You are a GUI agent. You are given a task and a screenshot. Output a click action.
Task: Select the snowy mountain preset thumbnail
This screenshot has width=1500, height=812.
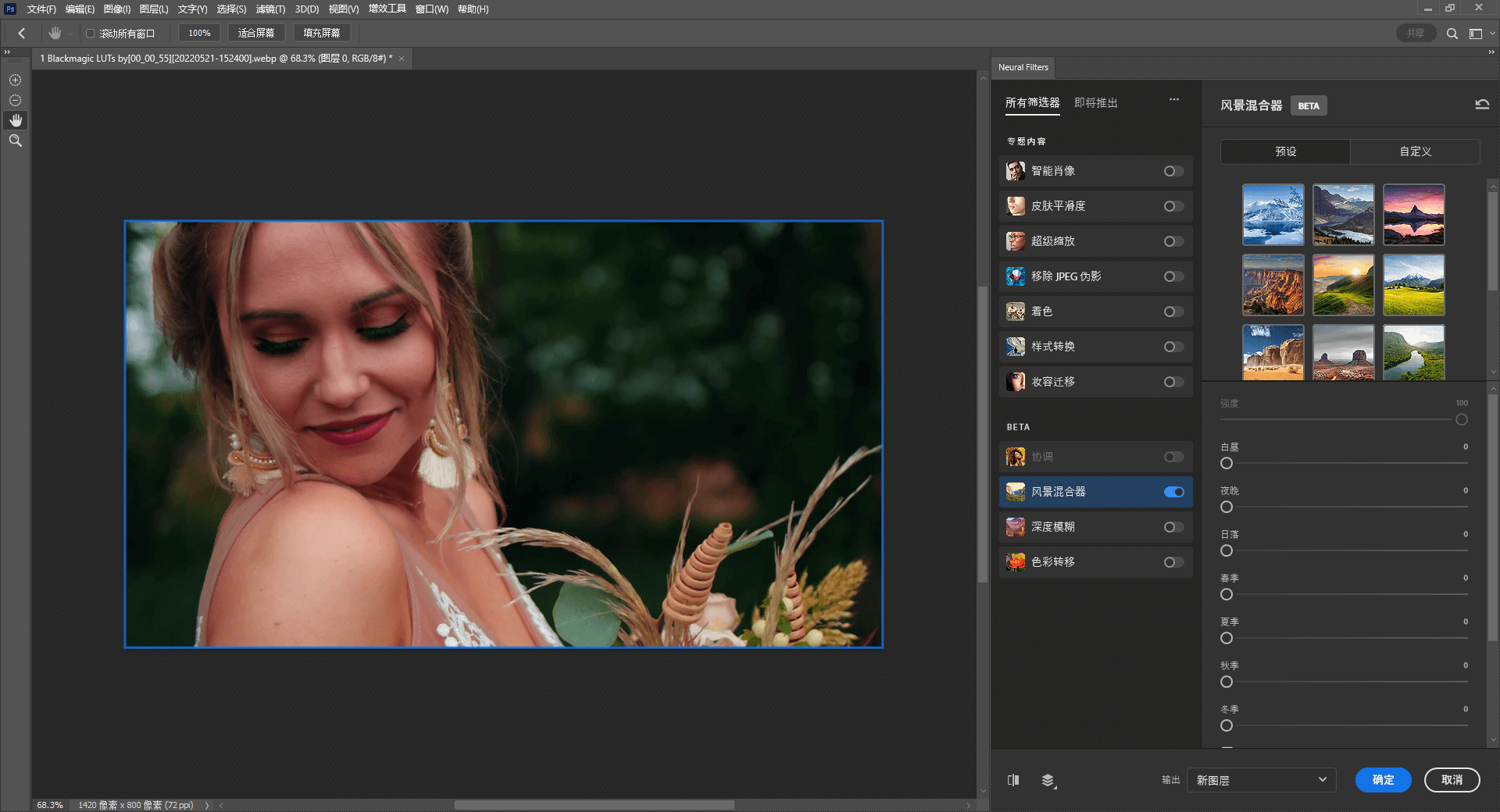(1273, 214)
